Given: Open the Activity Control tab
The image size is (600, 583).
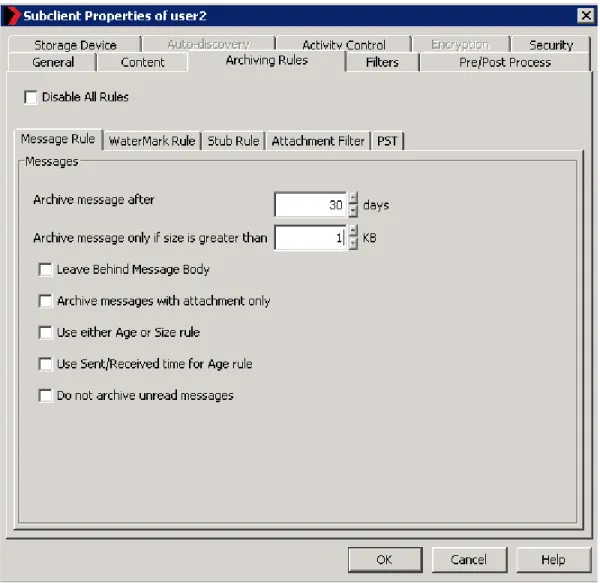Looking at the screenshot, I should point(344,45).
